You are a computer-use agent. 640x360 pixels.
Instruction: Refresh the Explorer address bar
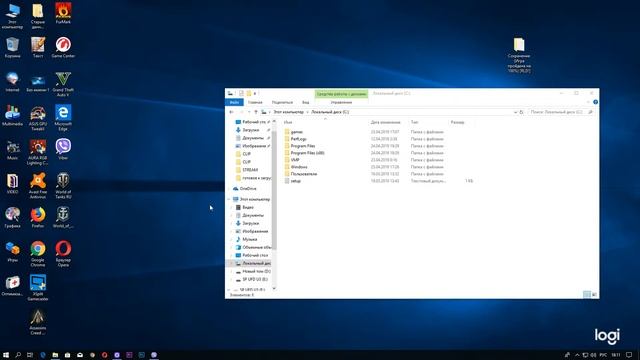pyautogui.click(x=521, y=112)
